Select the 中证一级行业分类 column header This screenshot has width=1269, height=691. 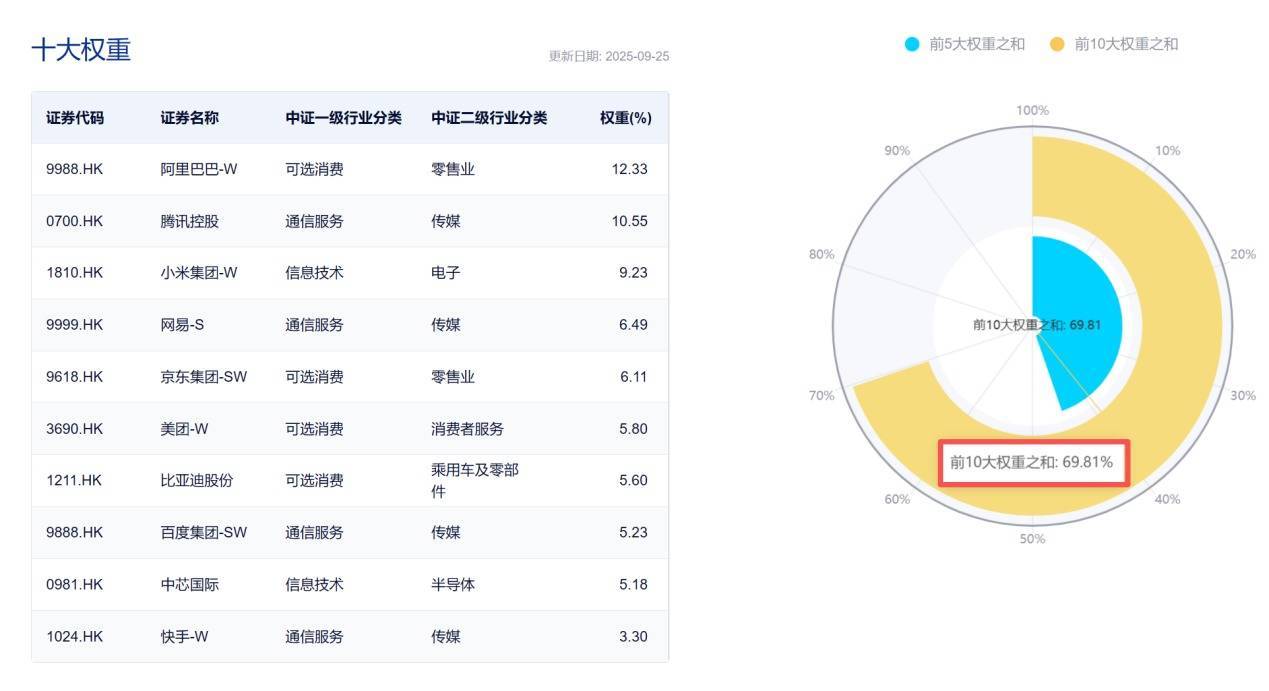(343, 118)
